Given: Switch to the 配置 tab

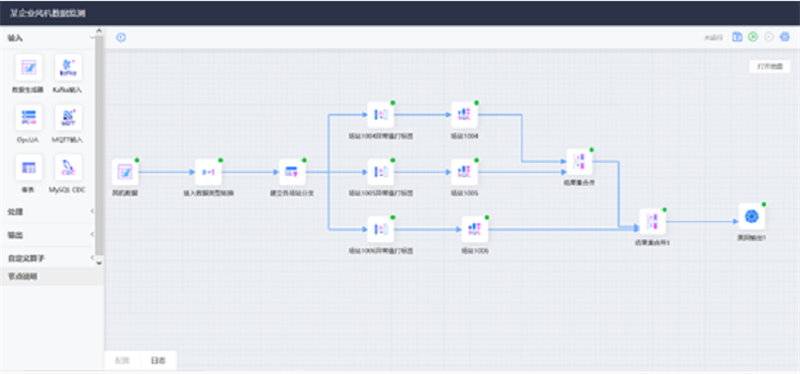Looking at the screenshot, I should (x=122, y=360).
